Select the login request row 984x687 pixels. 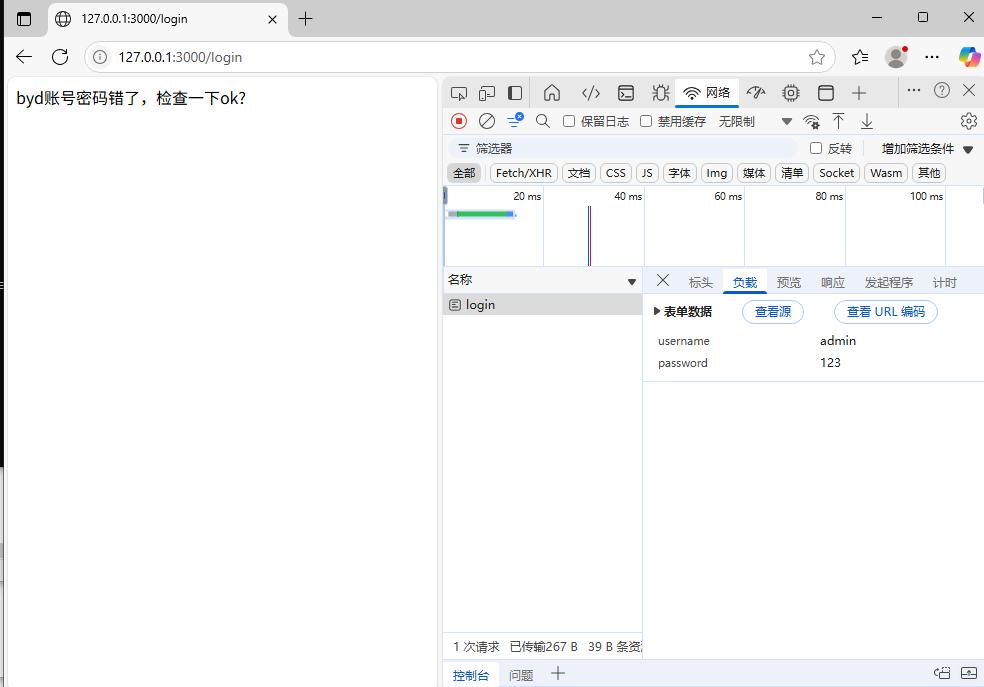pyautogui.click(x=542, y=305)
